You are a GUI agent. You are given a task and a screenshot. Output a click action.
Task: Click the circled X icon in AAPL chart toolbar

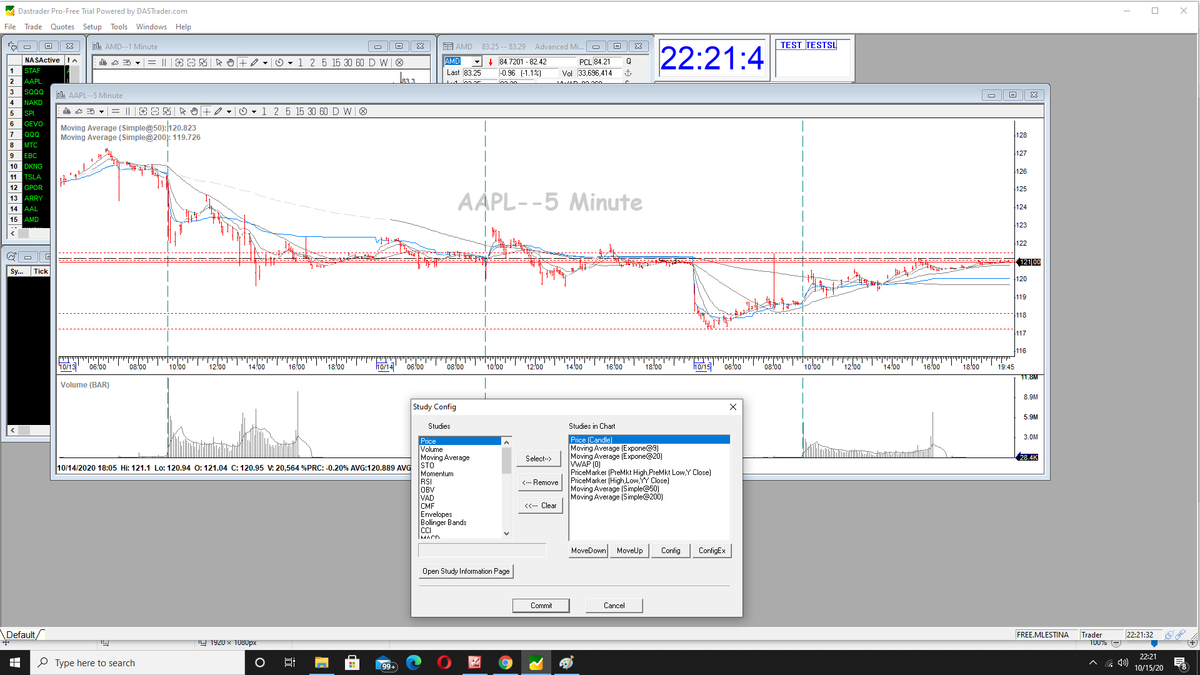click(x=362, y=111)
